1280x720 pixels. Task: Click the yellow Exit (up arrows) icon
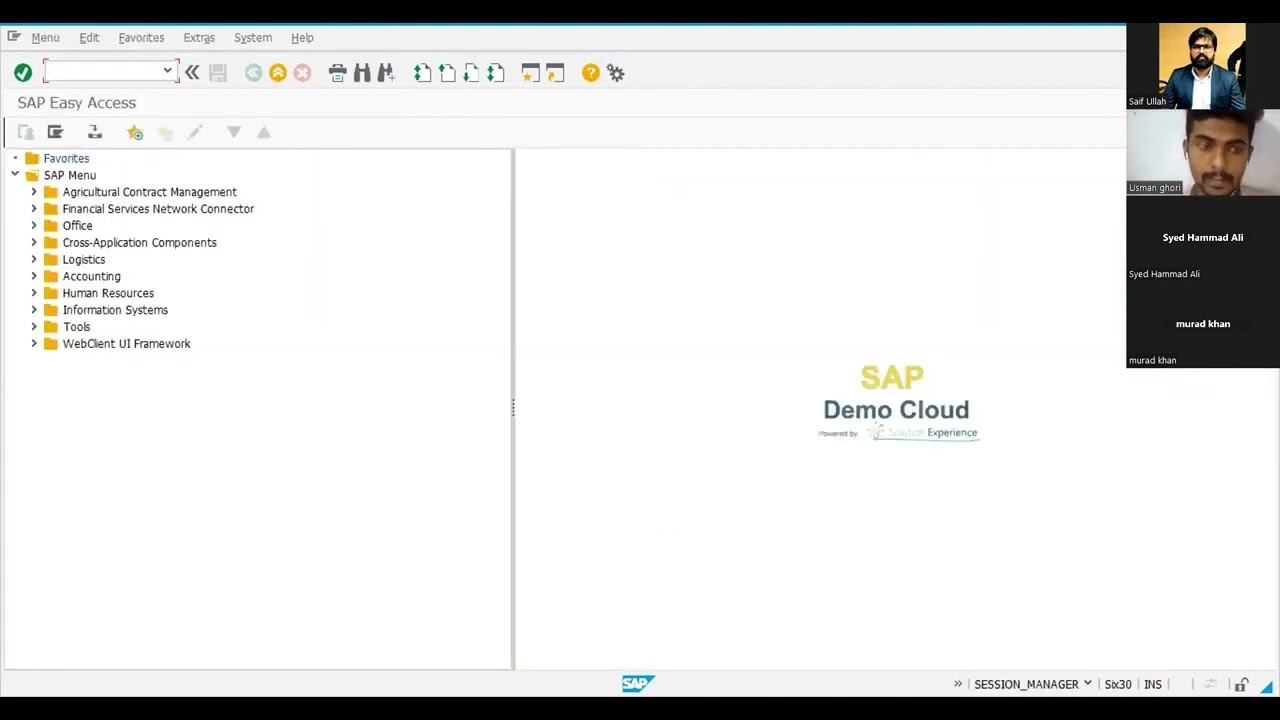coord(278,73)
